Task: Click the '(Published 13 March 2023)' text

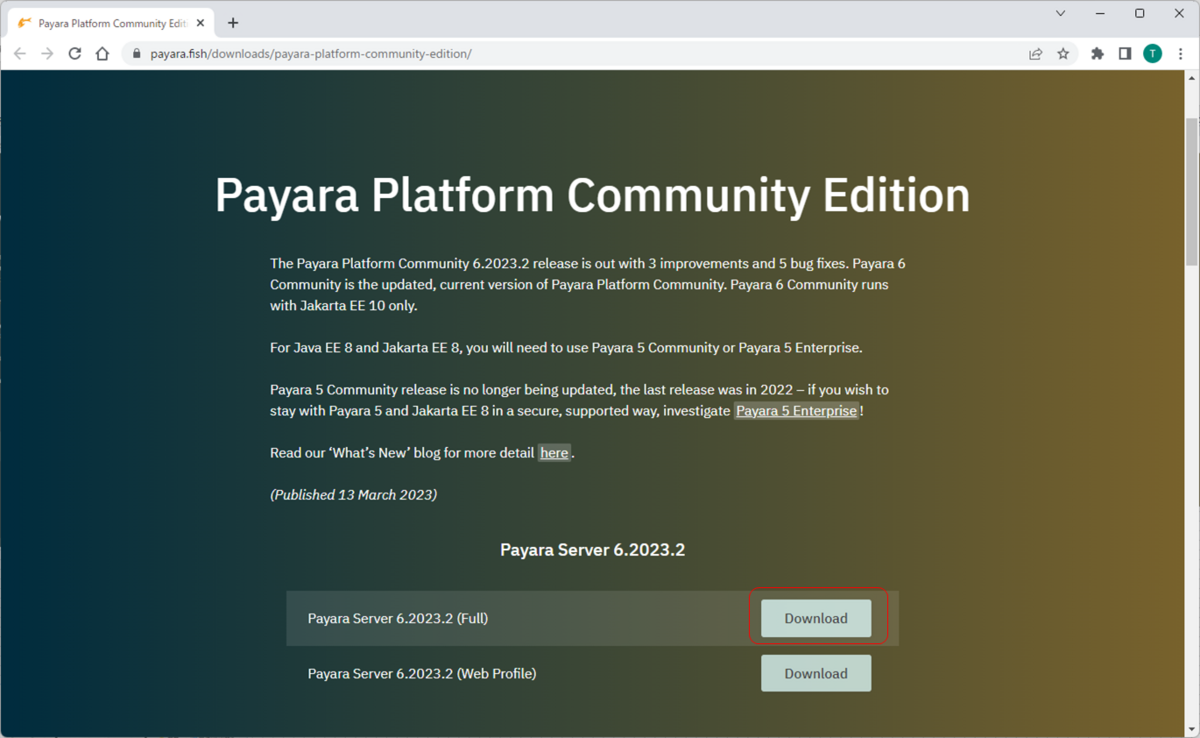Action: 353,495
